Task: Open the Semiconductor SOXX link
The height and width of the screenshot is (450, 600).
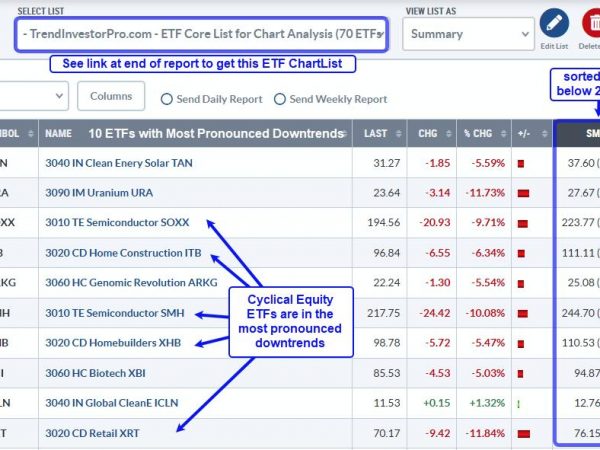Action: point(117,222)
